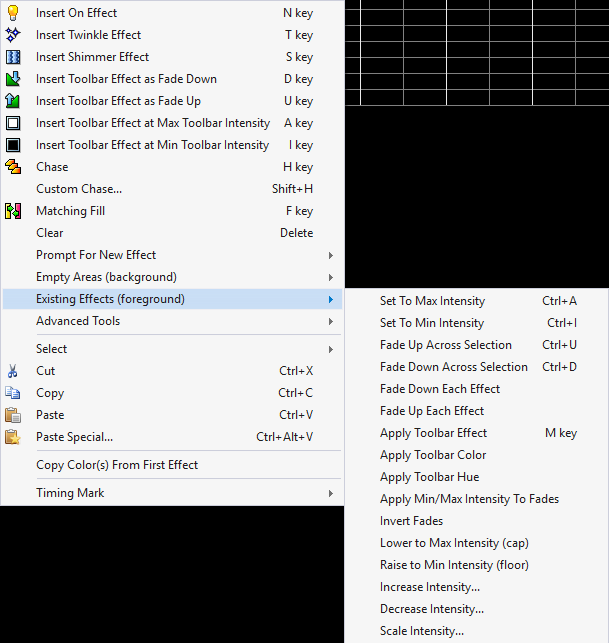Click the Insert Shimmer Effect label
Screen dimensions: 609x643
(x=92, y=57)
